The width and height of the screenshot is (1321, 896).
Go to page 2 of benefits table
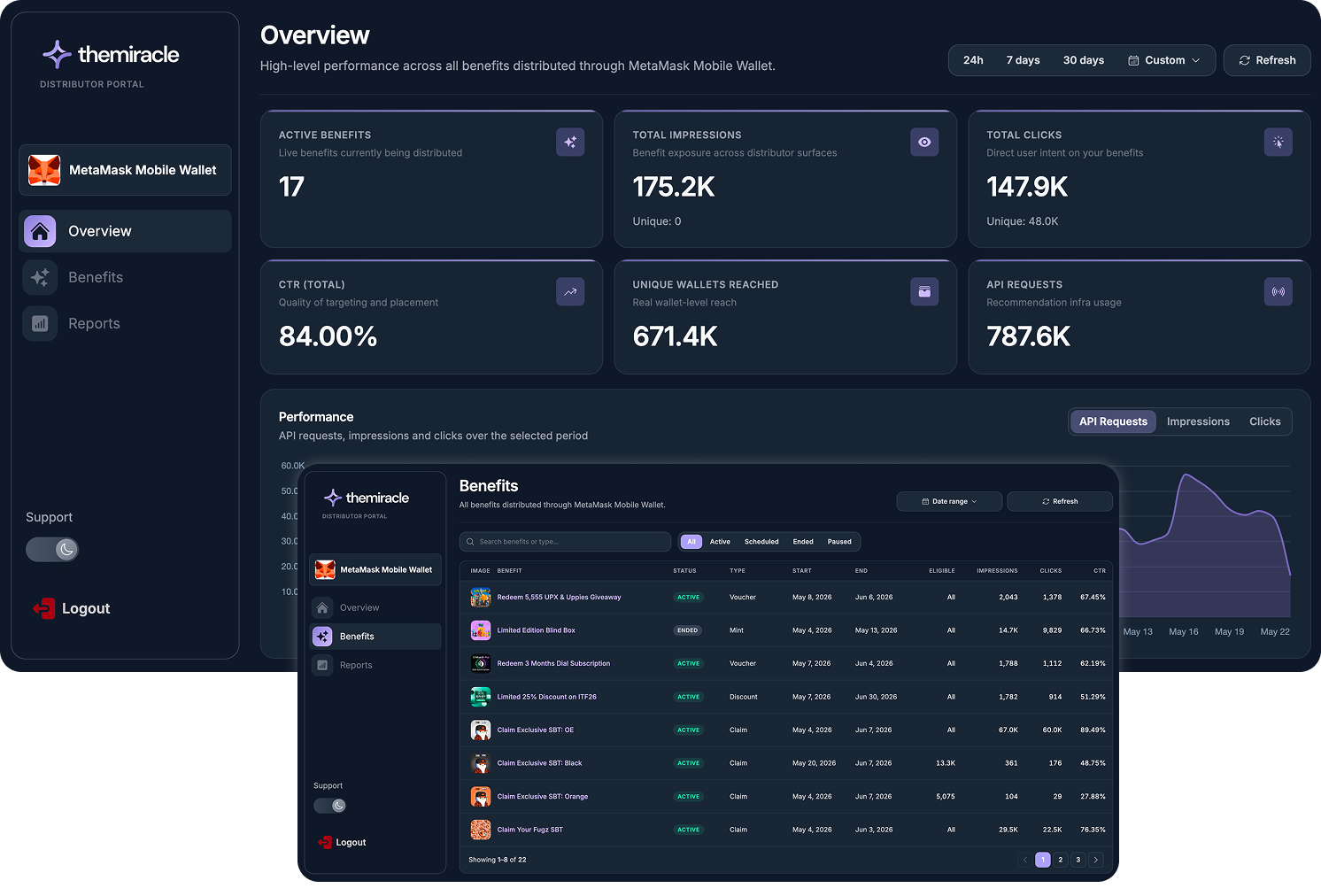point(1061,860)
